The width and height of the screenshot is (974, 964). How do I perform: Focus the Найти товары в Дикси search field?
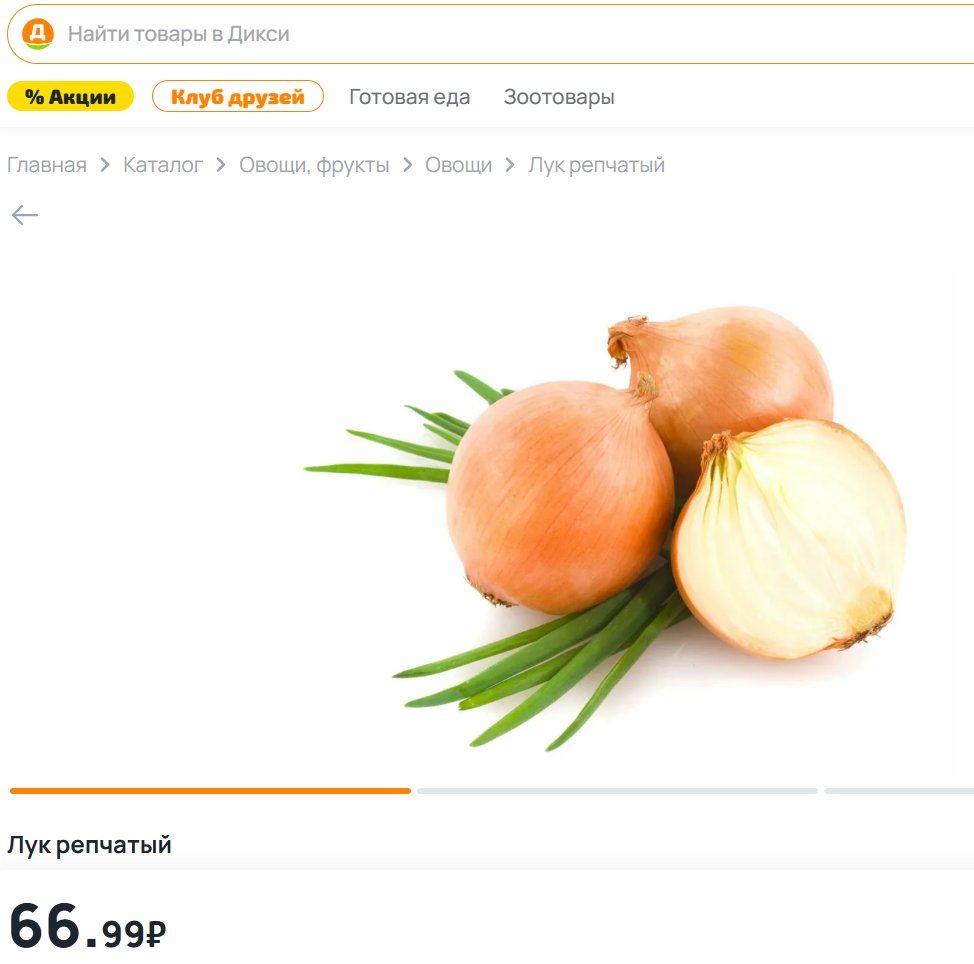pyautogui.click(x=491, y=34)
